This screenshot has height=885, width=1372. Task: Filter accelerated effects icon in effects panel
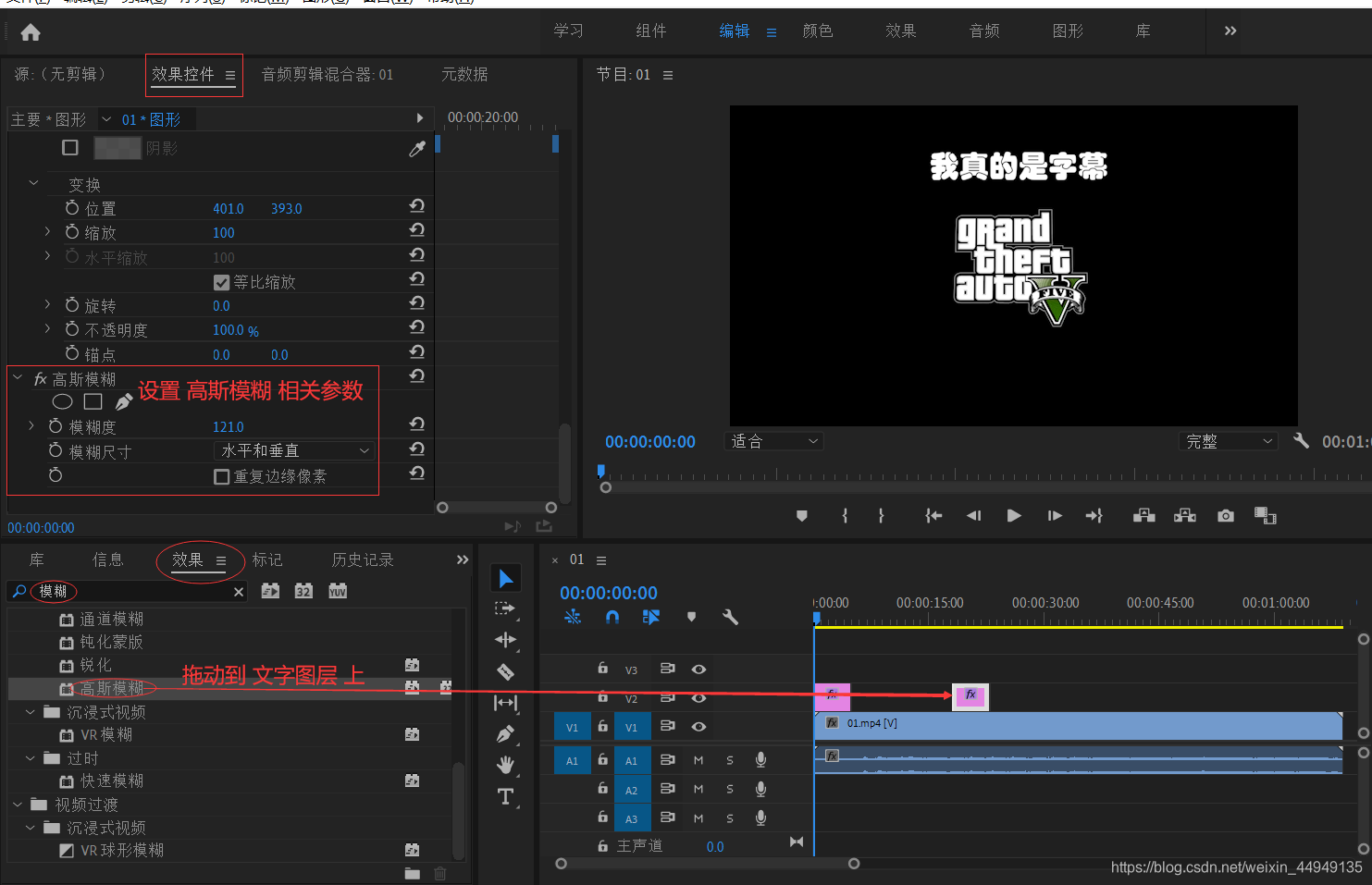pos(270,591)
